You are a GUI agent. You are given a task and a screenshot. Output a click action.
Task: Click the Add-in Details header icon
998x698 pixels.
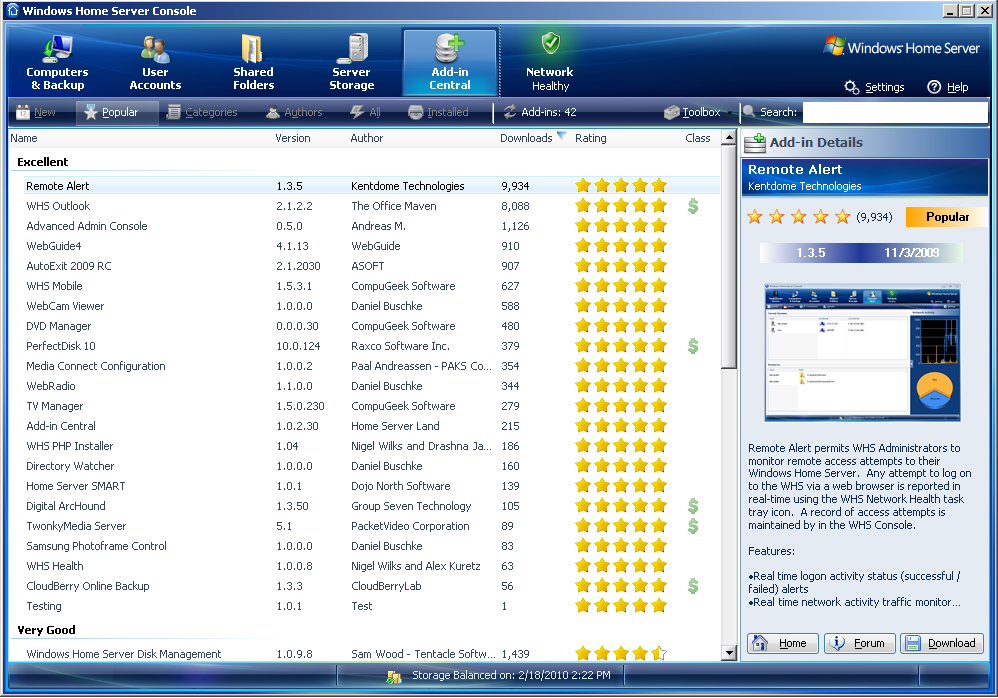(x=755, y=143)
